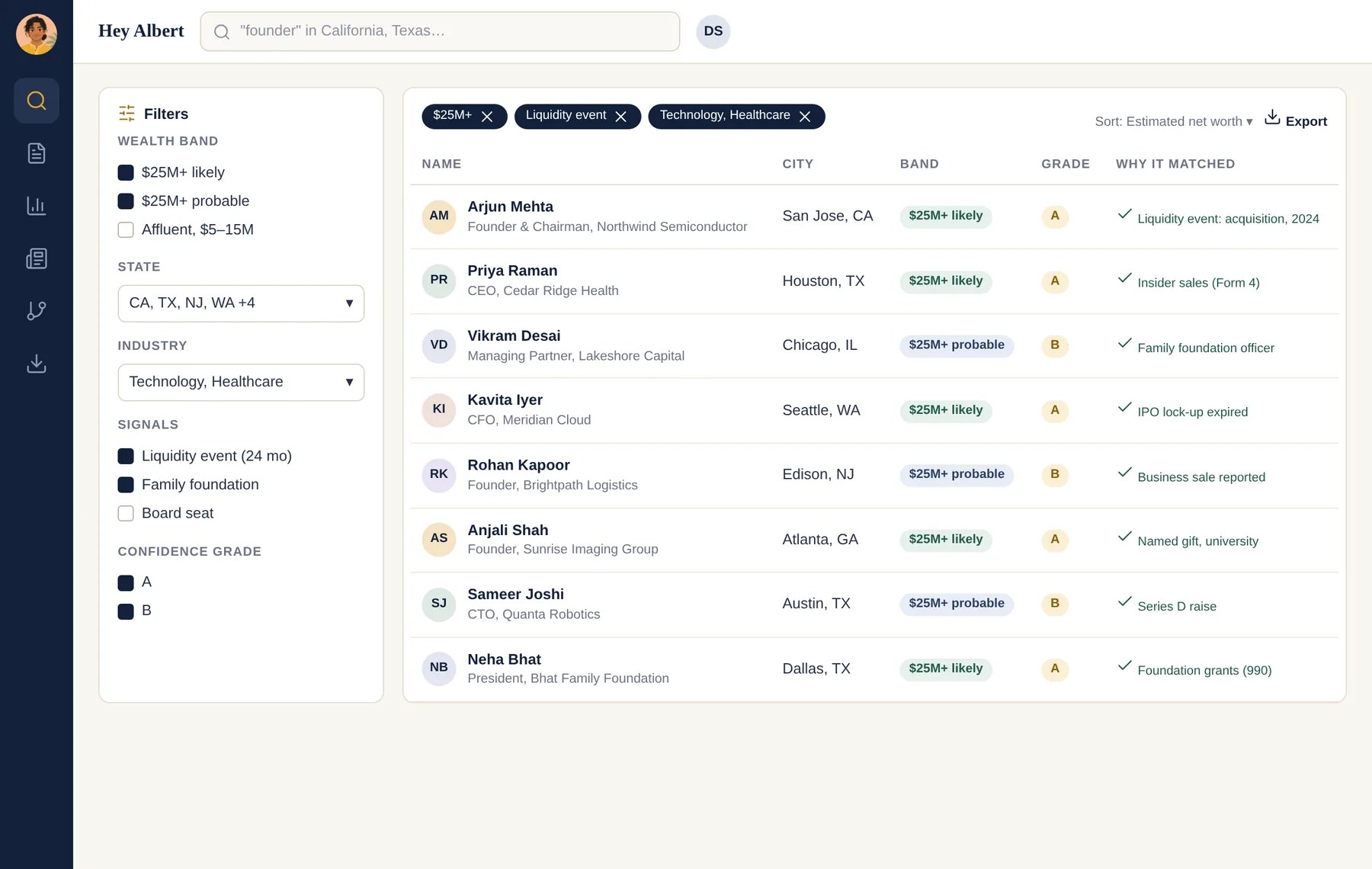Screen dimensions: 1372x869
Task: Click the DS initials avatar
Action: tap(713, 31)
